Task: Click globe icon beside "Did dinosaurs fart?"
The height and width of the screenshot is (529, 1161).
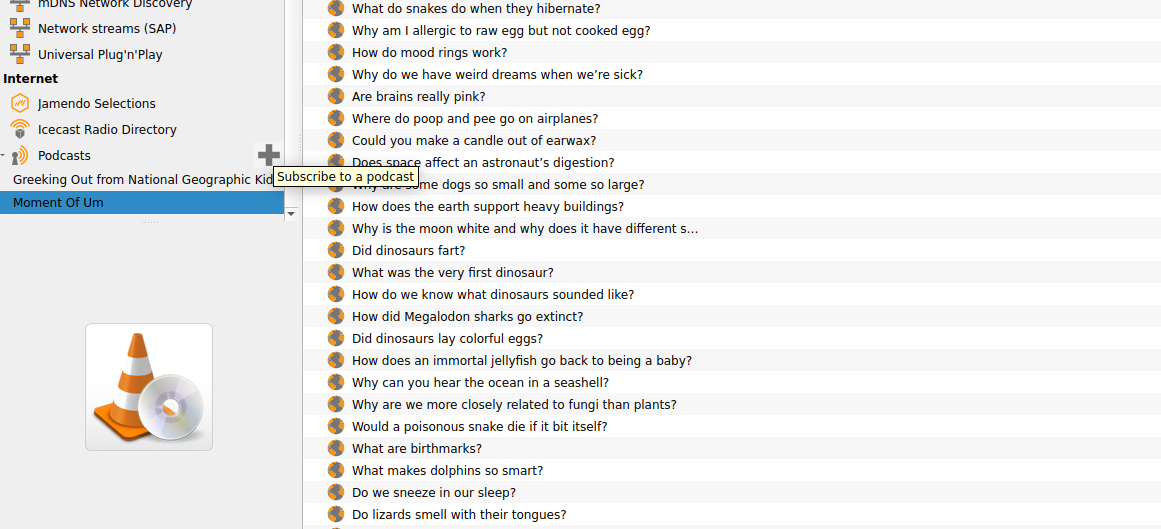Action: pos(336,250)
